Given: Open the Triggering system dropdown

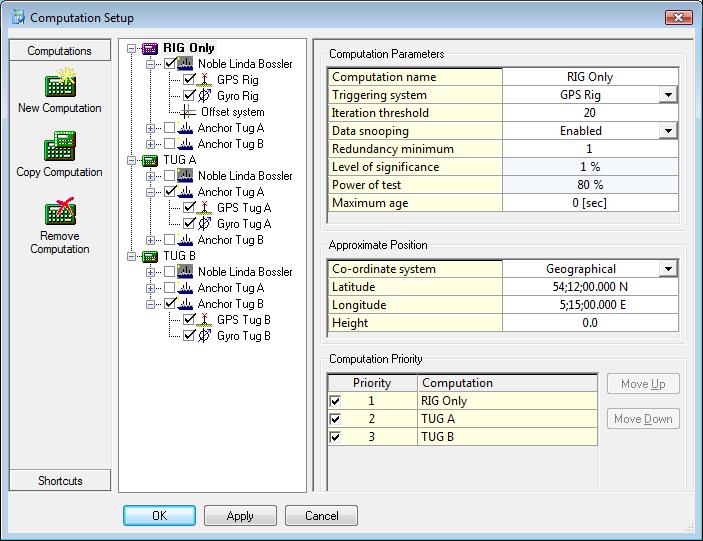Looking at the screenshot, I should pyautogui.click(x=667, y=95).
